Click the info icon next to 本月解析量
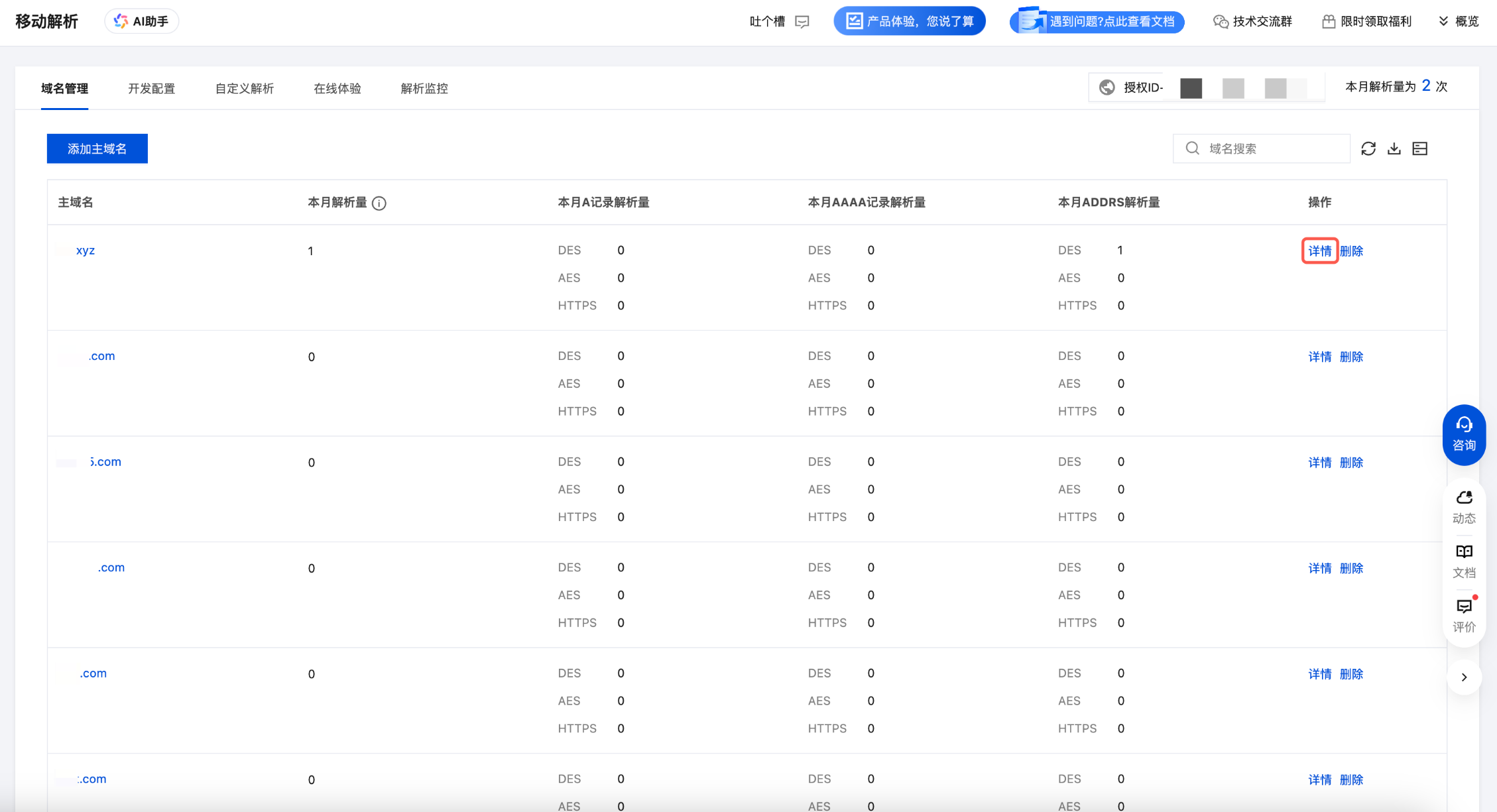The image size is (1497, 812). point(379,203)
